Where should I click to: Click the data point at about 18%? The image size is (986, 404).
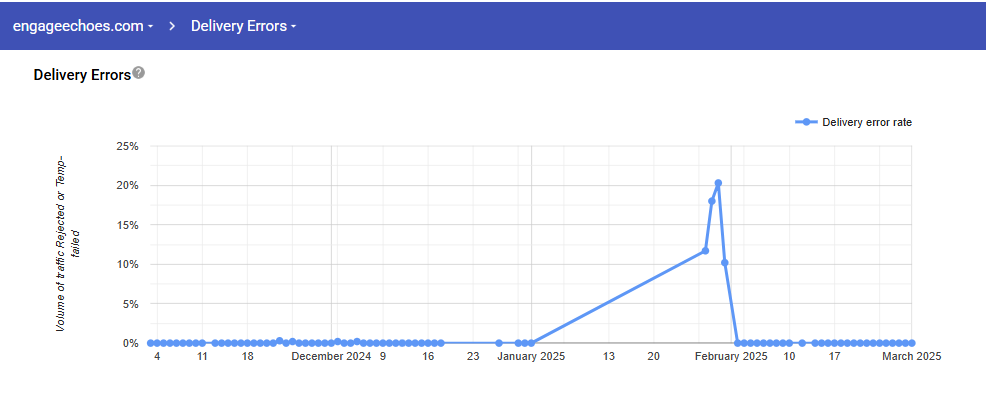click(712, 201)
